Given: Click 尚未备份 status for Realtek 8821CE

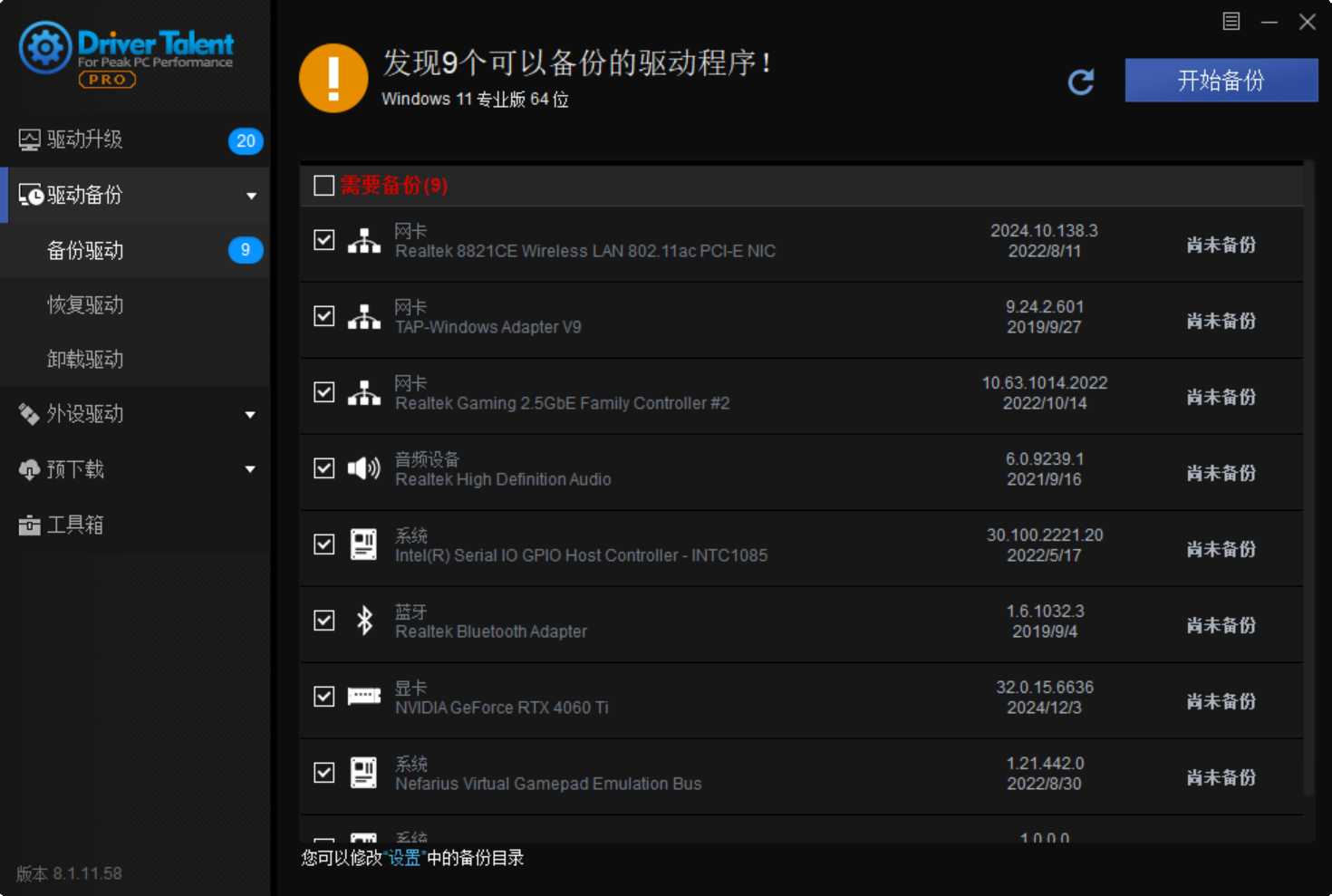Looking at the screenshot, I should (x=1221, y=245).
